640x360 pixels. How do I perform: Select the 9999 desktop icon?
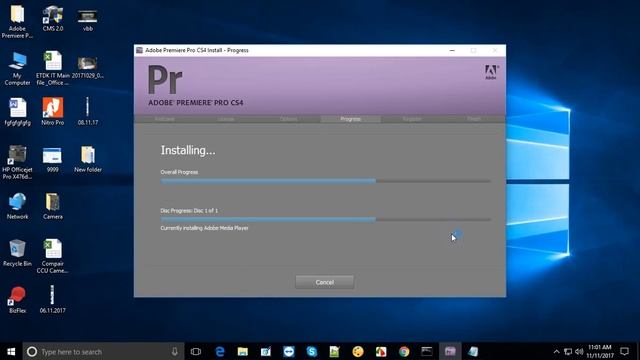53,160
